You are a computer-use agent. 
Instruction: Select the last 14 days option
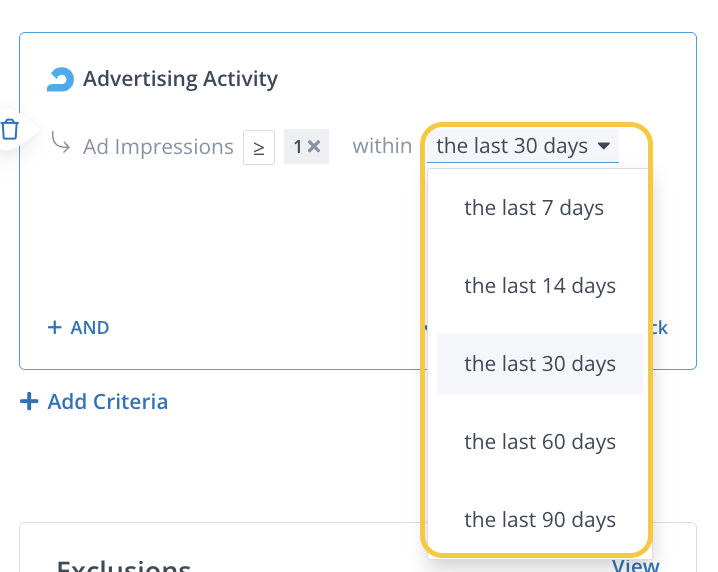pos(539,286)
